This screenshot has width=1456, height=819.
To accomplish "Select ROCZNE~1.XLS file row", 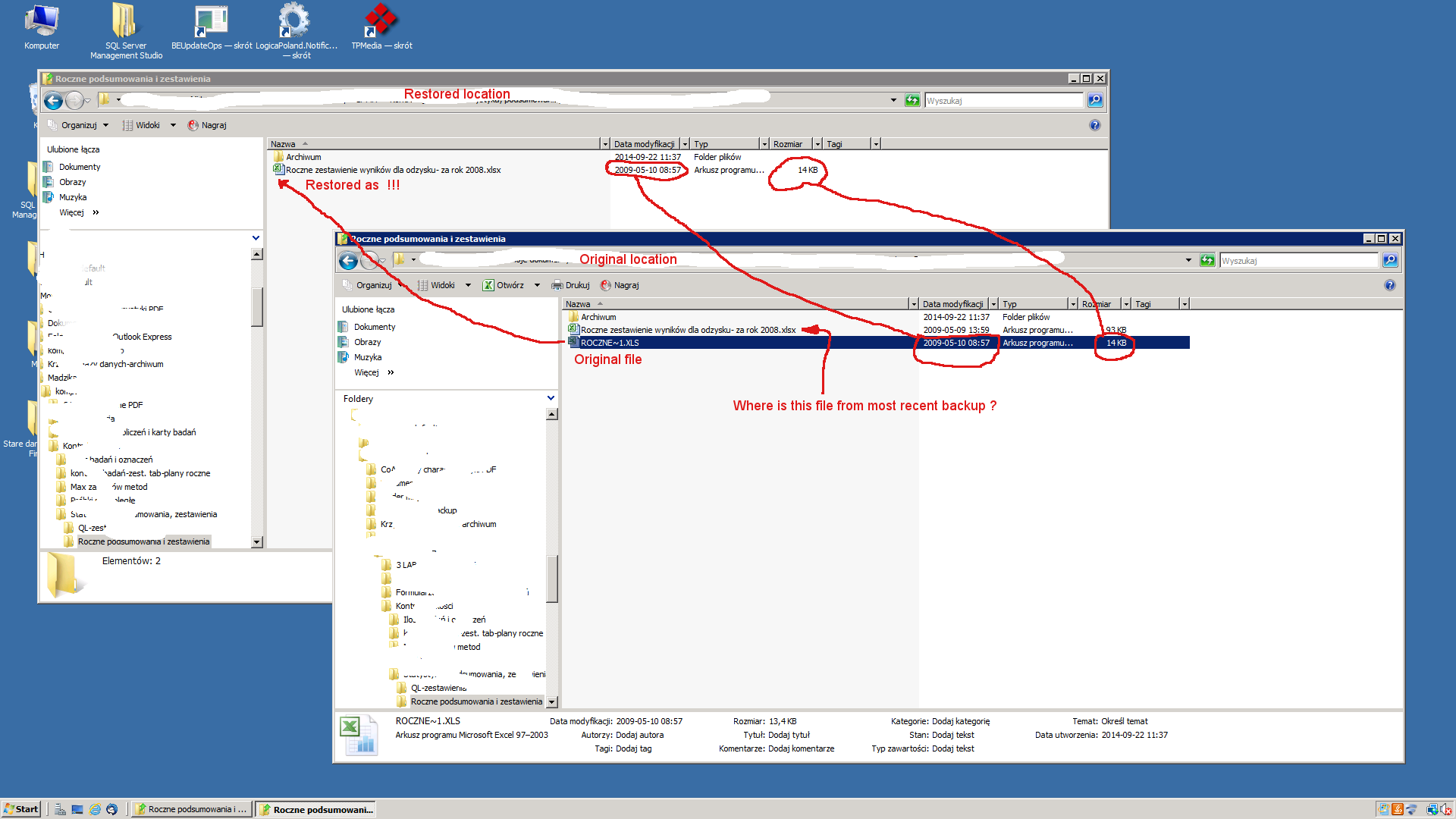I will point(610,343).
